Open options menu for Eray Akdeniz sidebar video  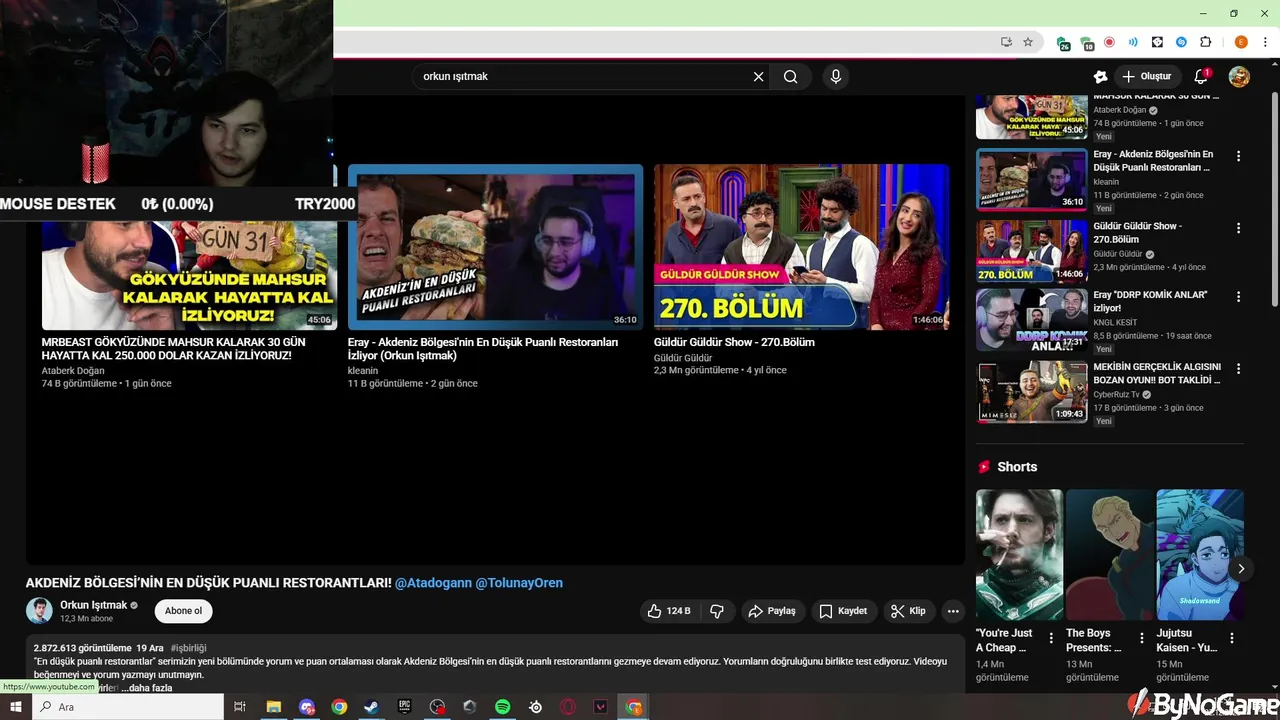point(1238,156)
